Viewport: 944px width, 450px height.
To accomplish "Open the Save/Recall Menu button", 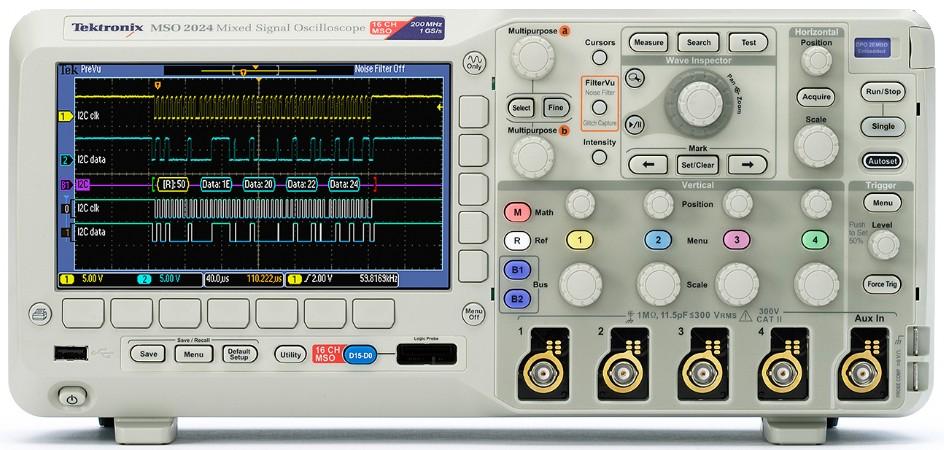I will coord(194,354).
